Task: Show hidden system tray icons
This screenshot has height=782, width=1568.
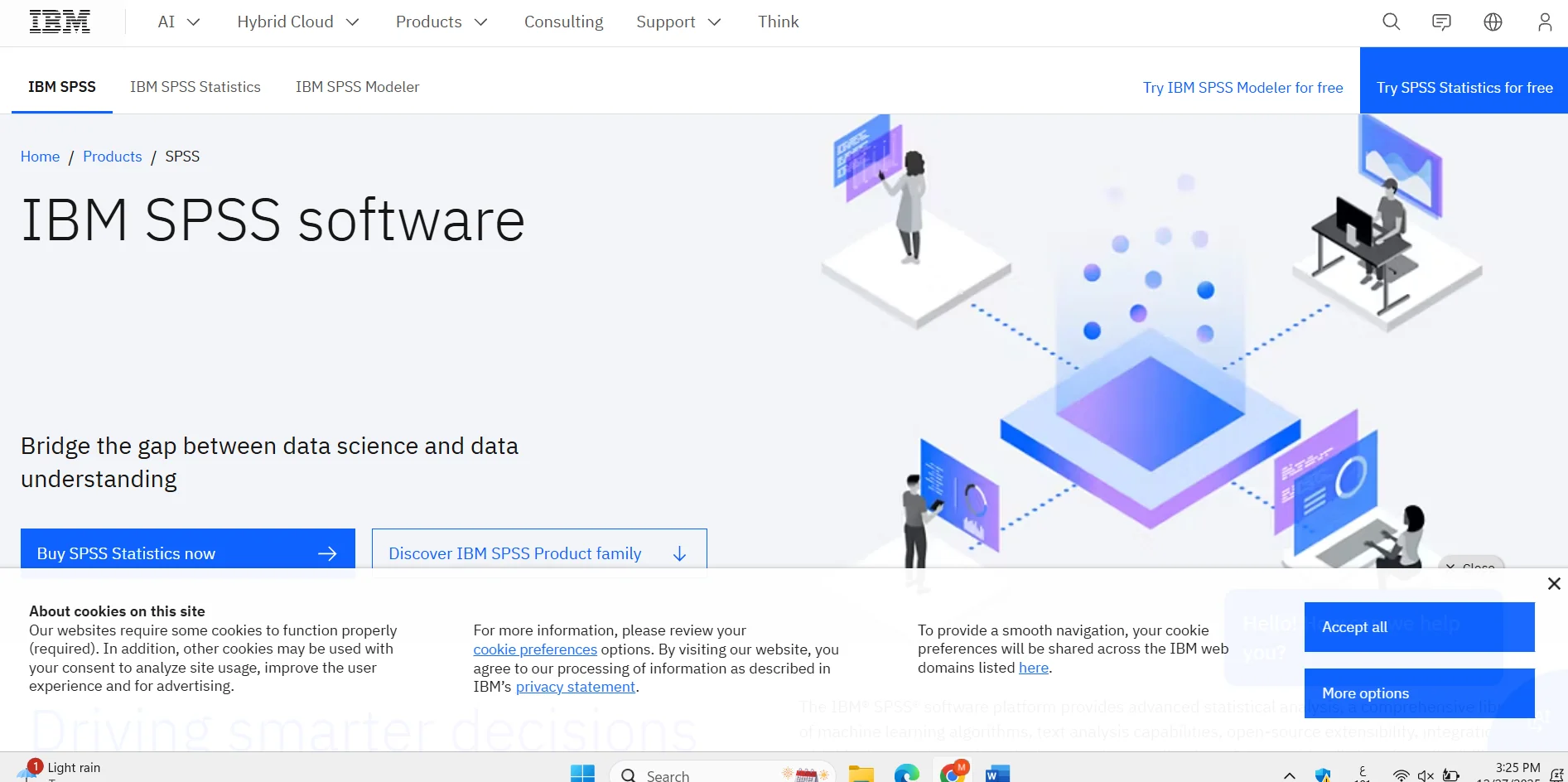Action: [1290, 775]
